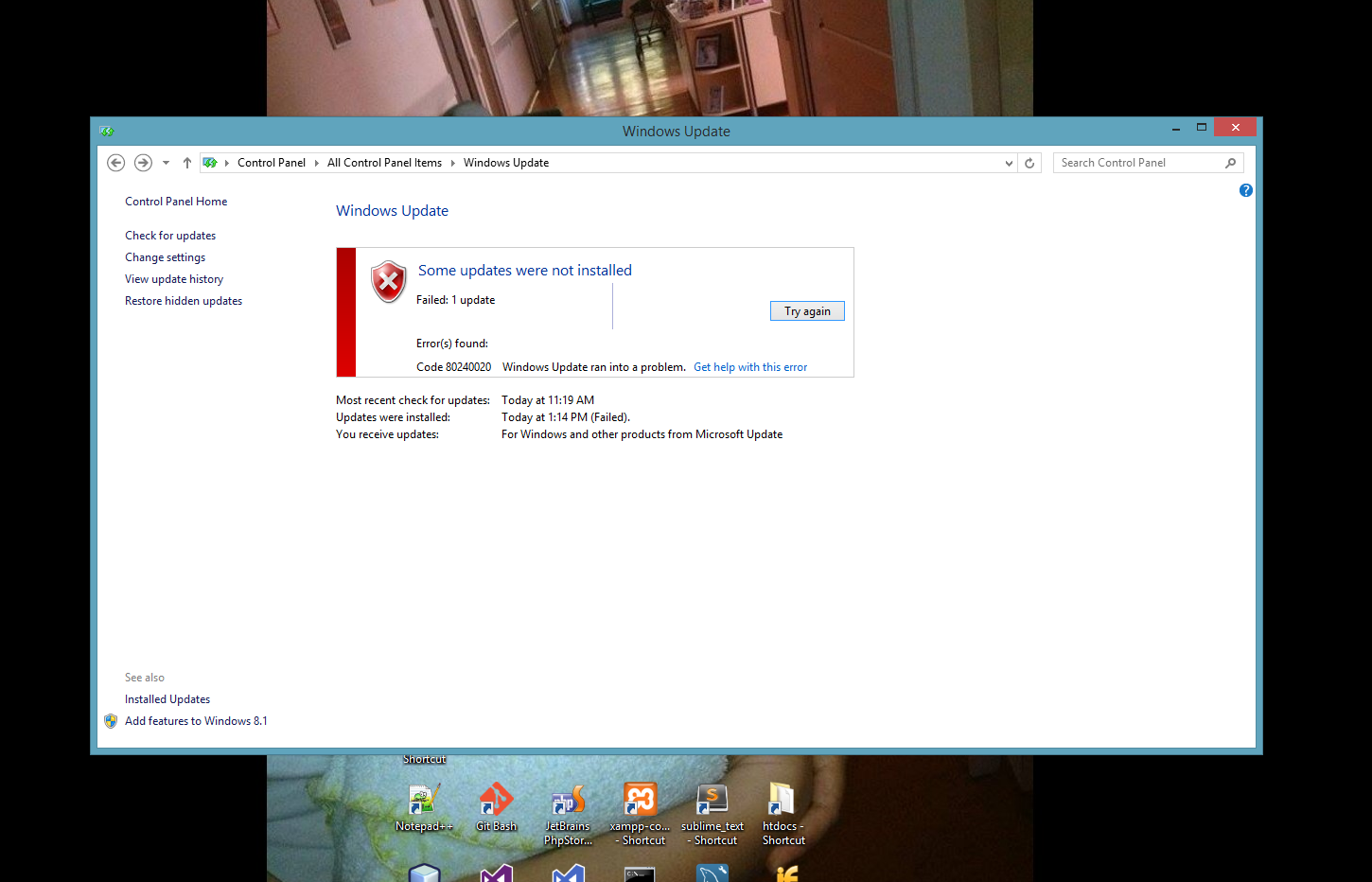Expand the chevron after All Control Panel Items
This screenshot has width=1372, height=882.
tap(453, 163)
